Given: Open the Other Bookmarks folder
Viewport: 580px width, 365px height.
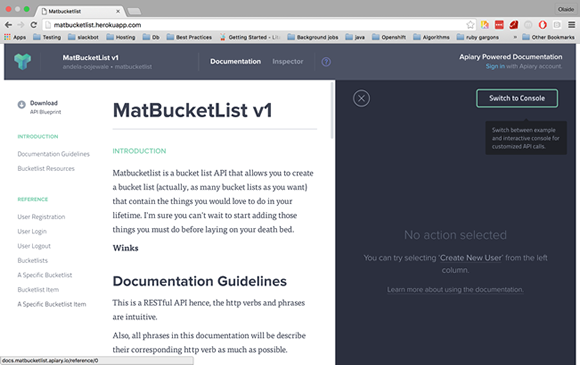Looking at the screenshot, I should pos(548,37).
